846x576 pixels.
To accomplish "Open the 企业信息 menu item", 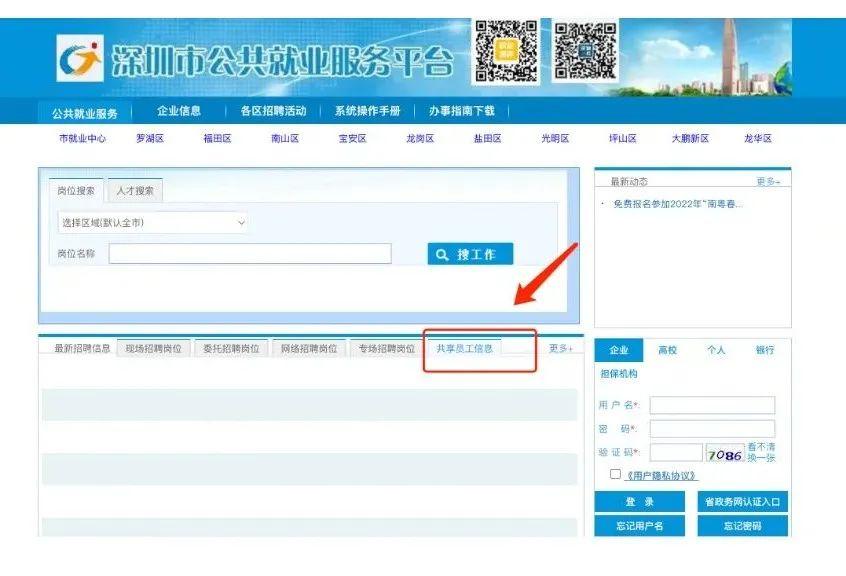I will (179, 111).
